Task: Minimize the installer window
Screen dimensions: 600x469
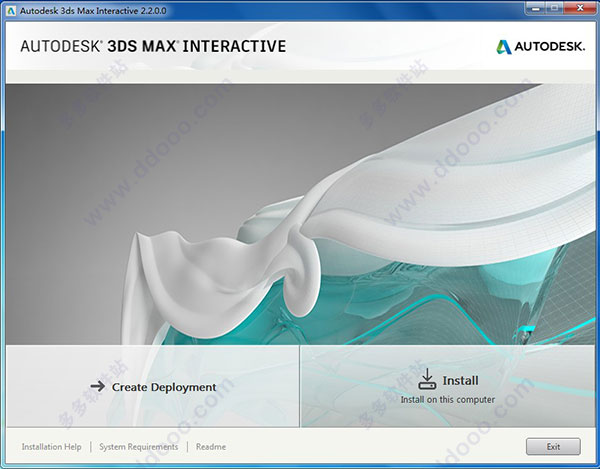Action: (x=536, y=8)
